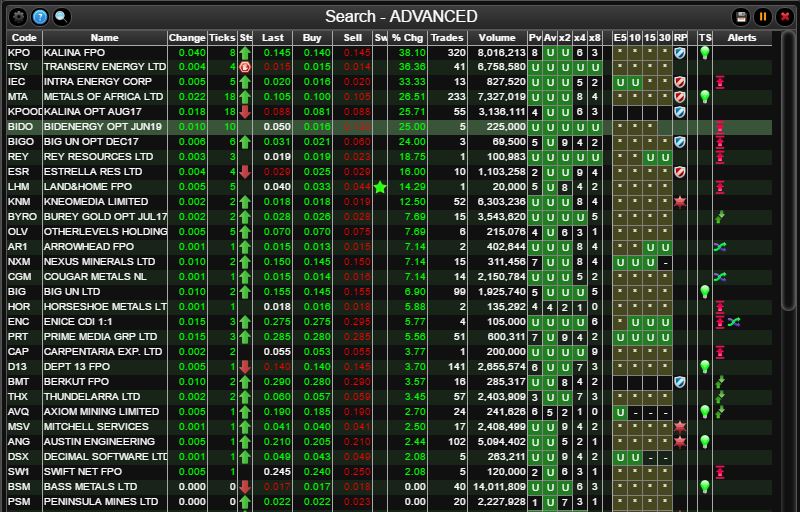Click the RP column header
The width and height of the screenshot is (800, 512).
tap(680, 38)
